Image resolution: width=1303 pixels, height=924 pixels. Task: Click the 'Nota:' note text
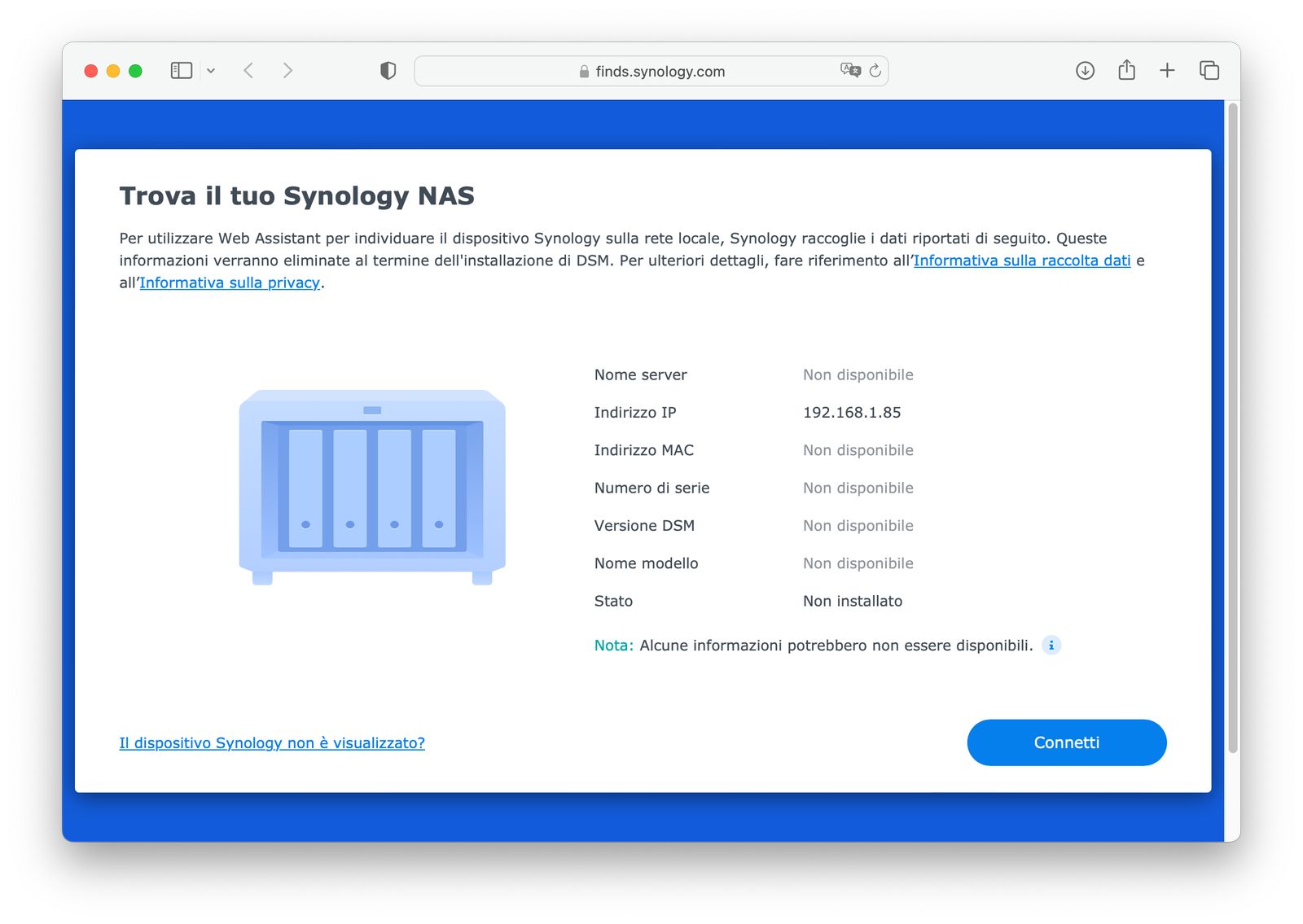point(613,646)
